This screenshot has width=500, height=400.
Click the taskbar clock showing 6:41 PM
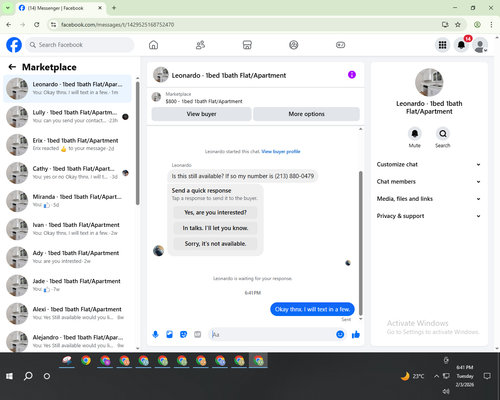(x=465, y=376)
